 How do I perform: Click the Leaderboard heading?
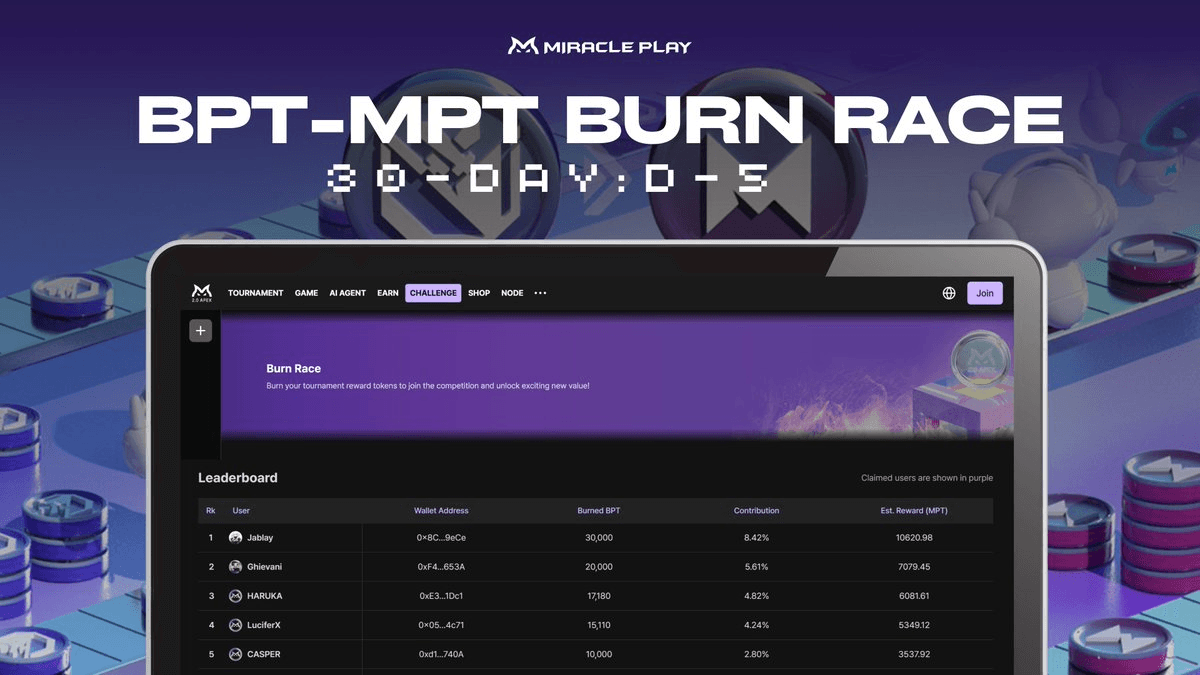238,478
